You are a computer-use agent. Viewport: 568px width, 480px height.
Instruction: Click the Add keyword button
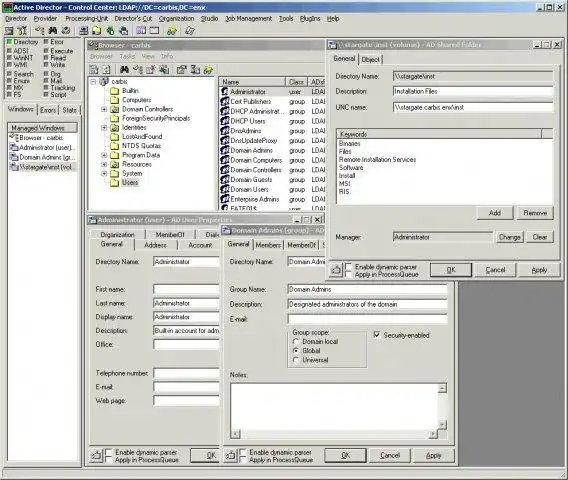click(x=495, y=213)
